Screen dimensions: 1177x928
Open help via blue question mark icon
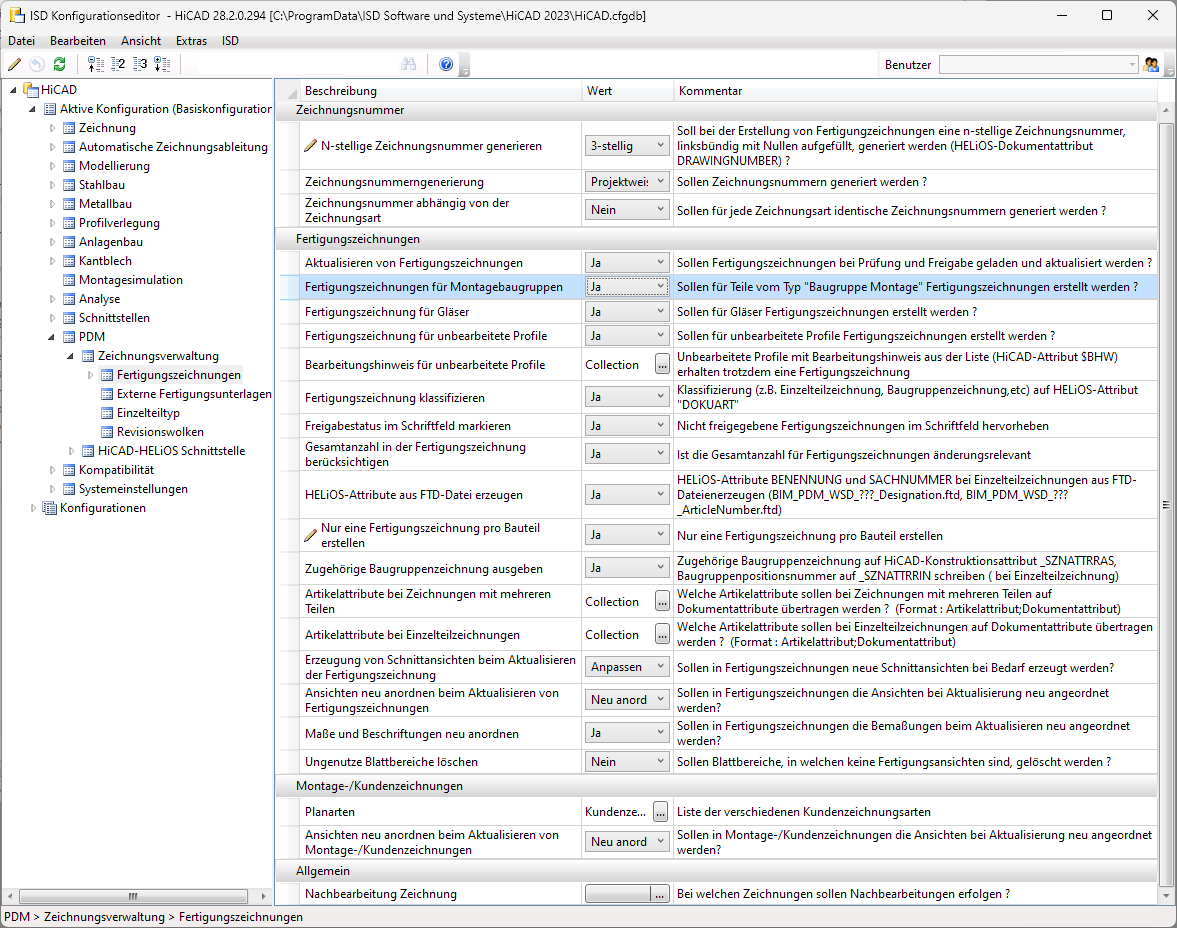(446, 65)
